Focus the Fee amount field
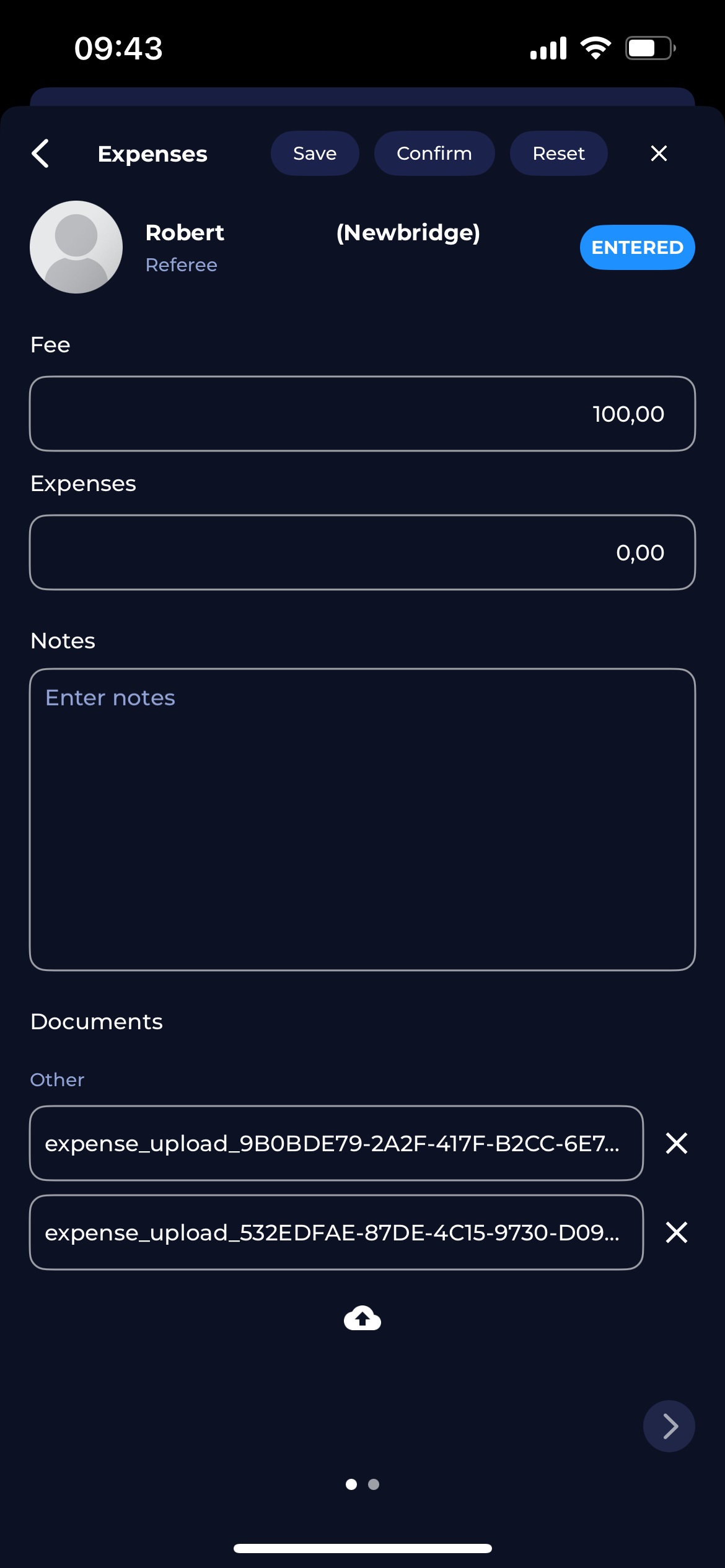725x1568 pixels. point(362,414)
